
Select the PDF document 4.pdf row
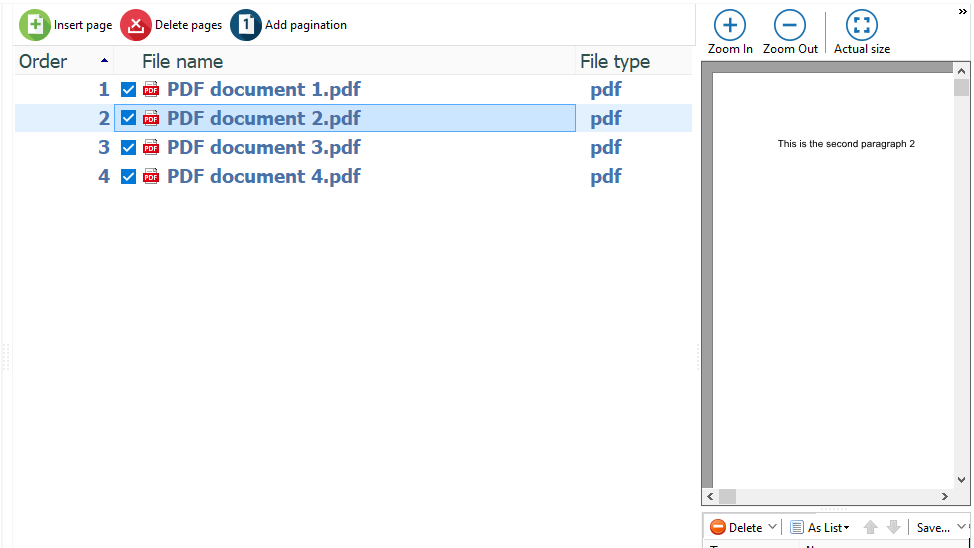(263, 177)
